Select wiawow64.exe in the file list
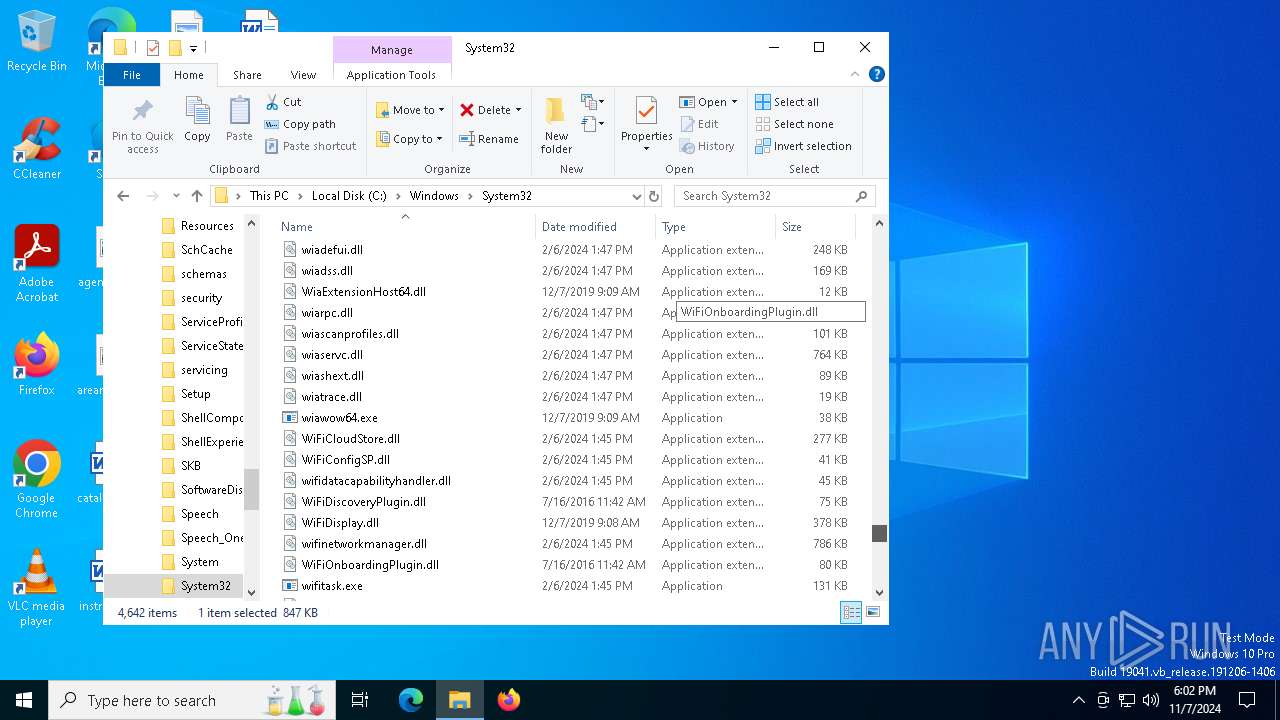This screenshot has height=720, width=1280. tap(339, 418)
